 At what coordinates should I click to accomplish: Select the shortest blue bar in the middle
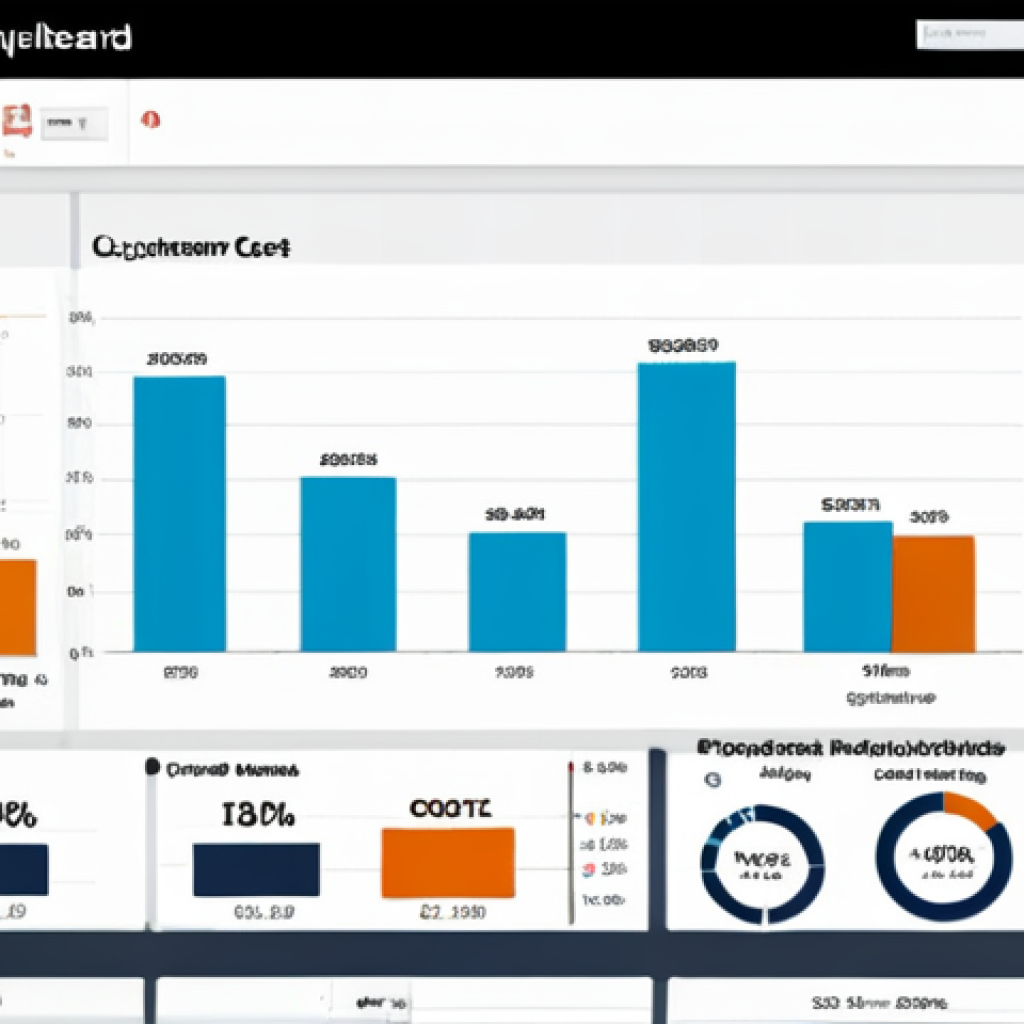(517, 592)
